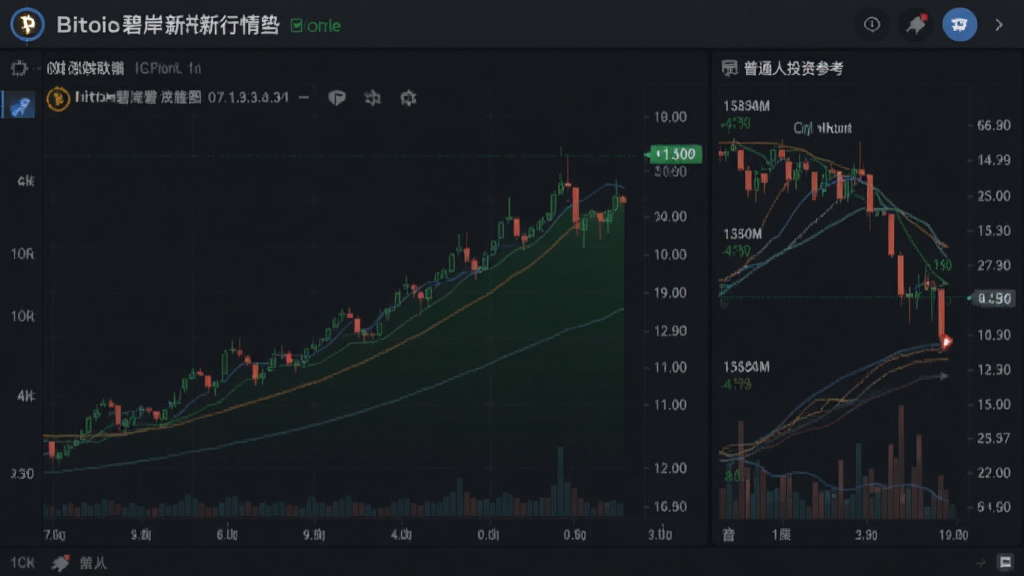Click 19.00 on right chart time axis
The image size is (1024, 576).
click(x=953, y=535)
